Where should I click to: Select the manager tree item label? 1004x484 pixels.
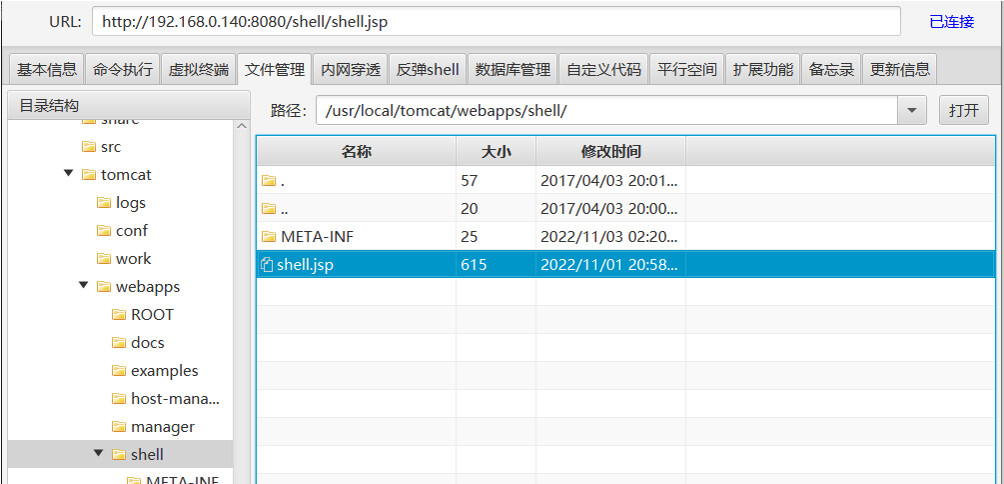click(x=163, y=427)
